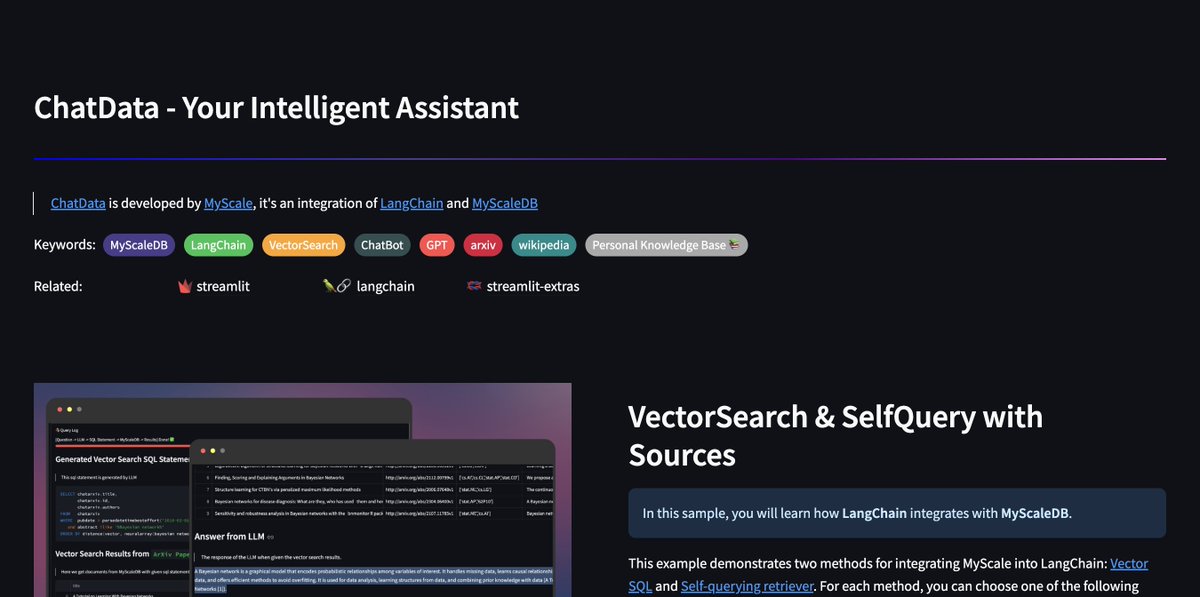Viewport: 1200px width, 597px height.
Task: Click the langchain parrot and chain icon
Action: point(337,286)
